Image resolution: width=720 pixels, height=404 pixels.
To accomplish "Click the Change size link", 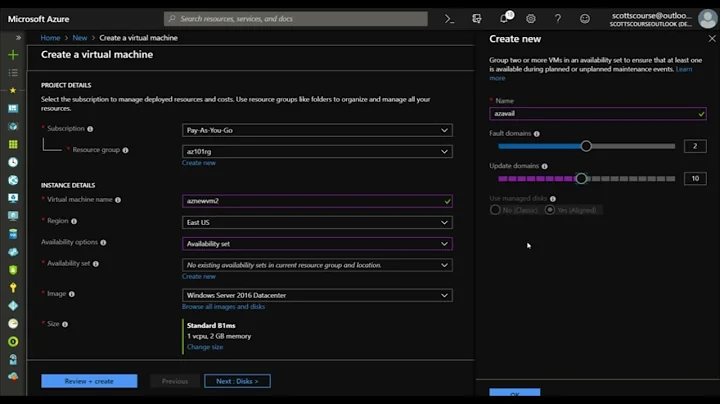I will tap(205, 347).
